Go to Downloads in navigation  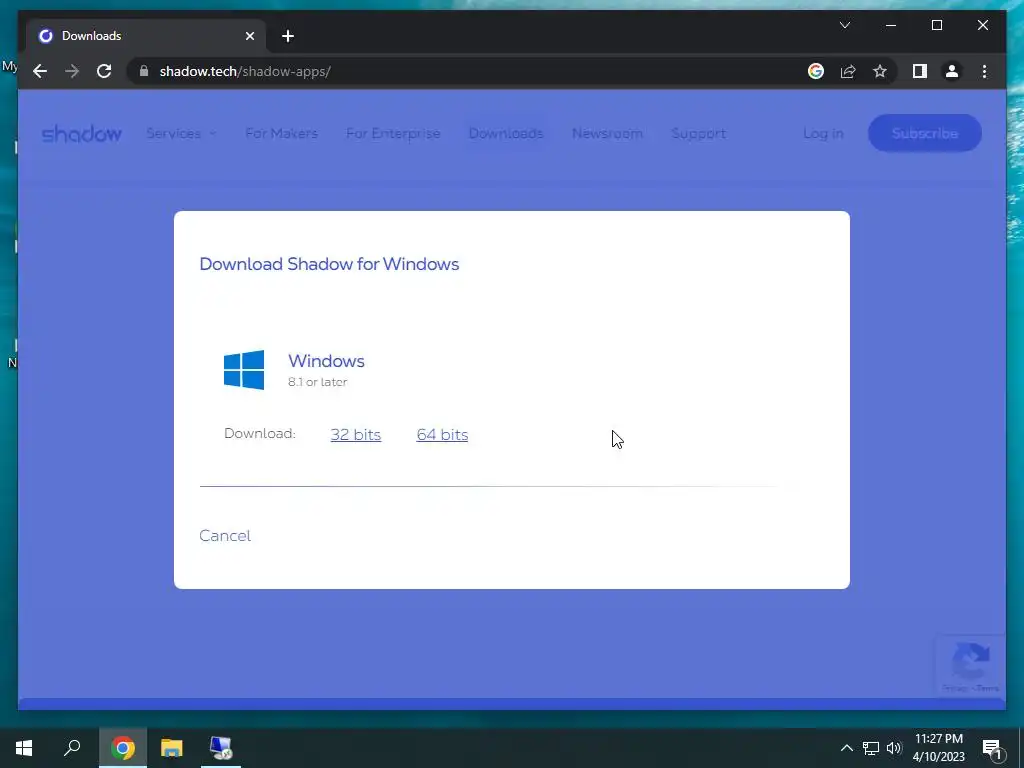click(505, 133)
